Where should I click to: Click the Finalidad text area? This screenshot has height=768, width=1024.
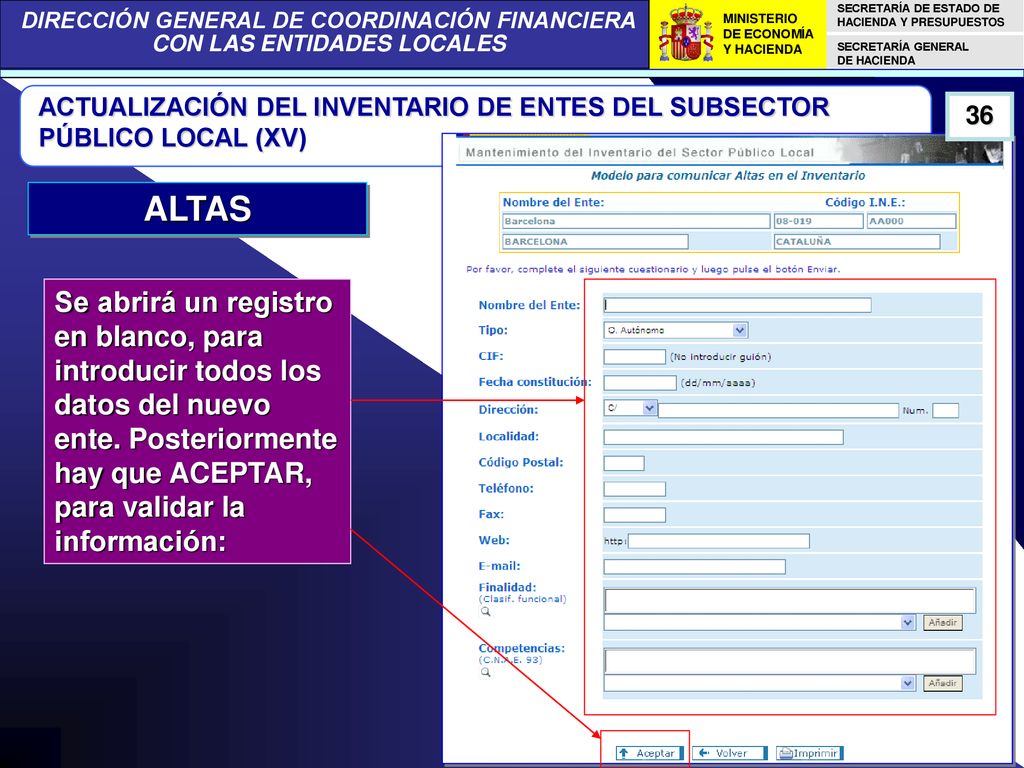[x=790, y=600]
